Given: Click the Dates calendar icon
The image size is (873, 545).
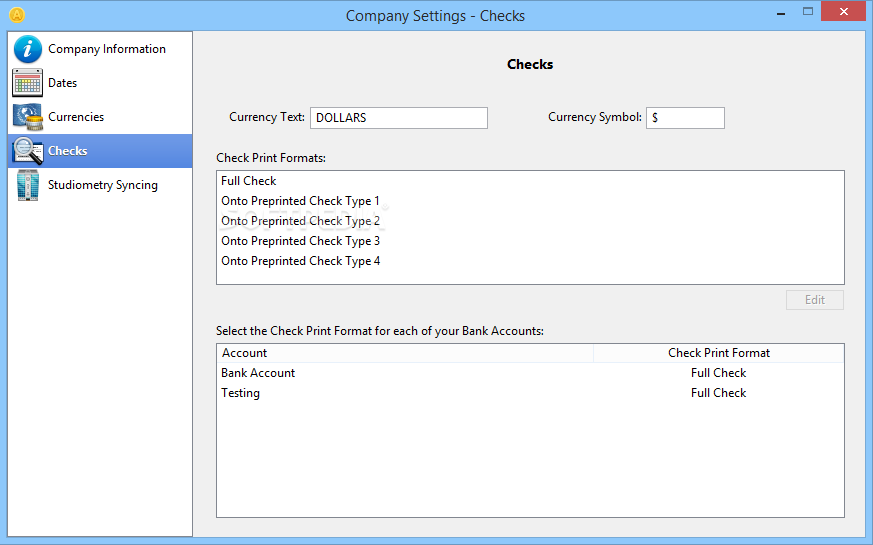Looking at the screenshot, I should coord(27,83).
